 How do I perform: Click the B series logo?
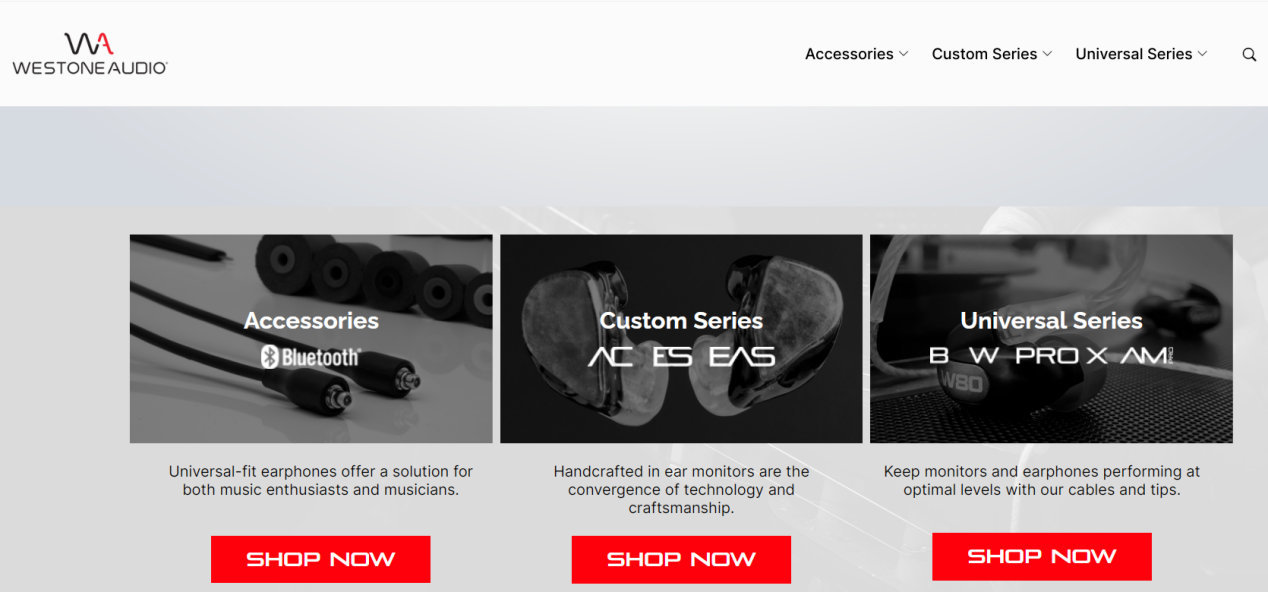point(939,355)
